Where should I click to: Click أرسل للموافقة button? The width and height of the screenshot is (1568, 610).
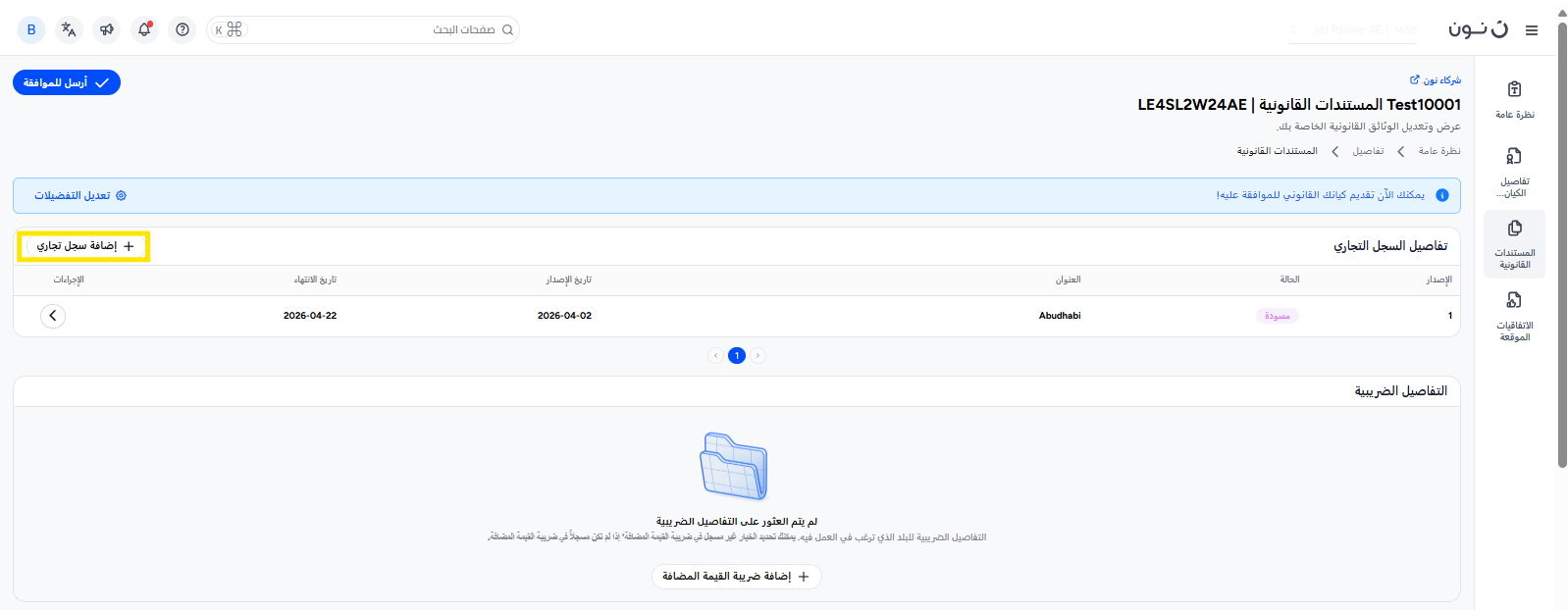tap(67, 82)
